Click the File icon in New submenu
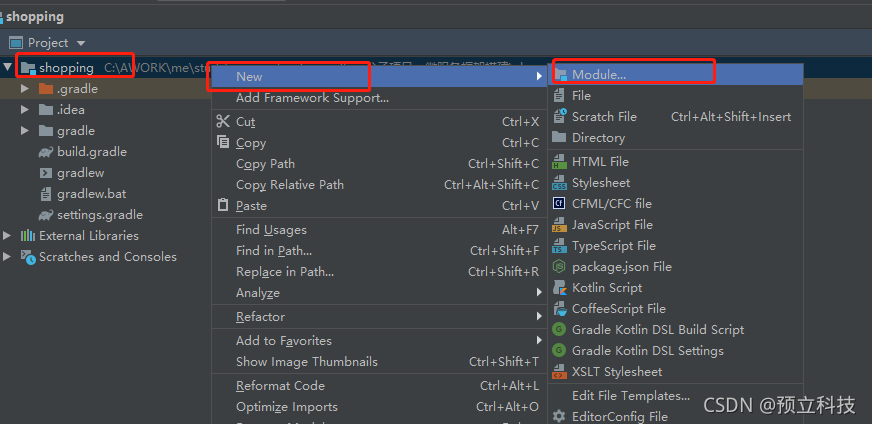Viewport: 872px width, 424px height. [x=559, y=96]
